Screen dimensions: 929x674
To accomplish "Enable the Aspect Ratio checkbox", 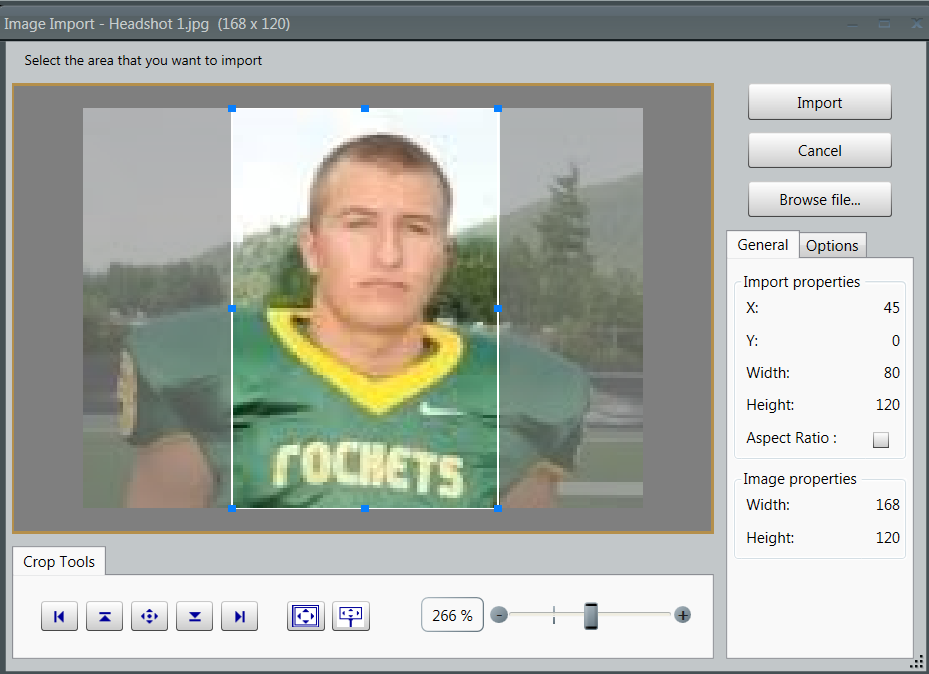I will (x=880, y=439).
